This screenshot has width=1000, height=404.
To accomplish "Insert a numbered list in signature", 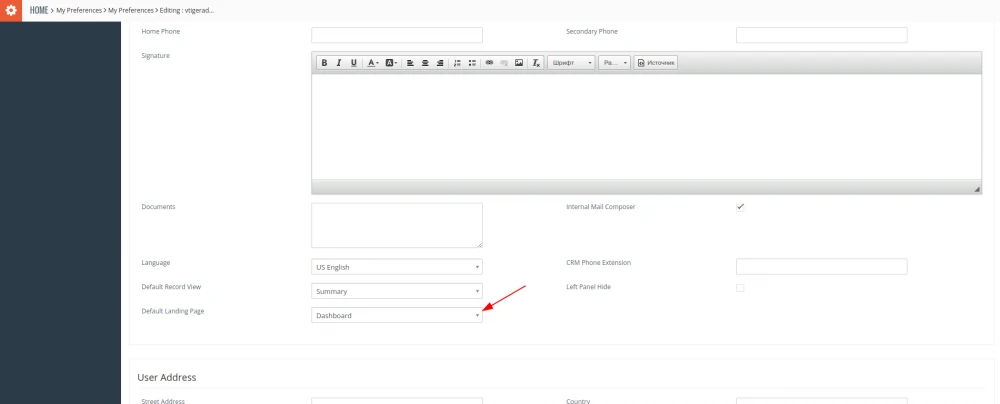I will [x=457, y=63].
